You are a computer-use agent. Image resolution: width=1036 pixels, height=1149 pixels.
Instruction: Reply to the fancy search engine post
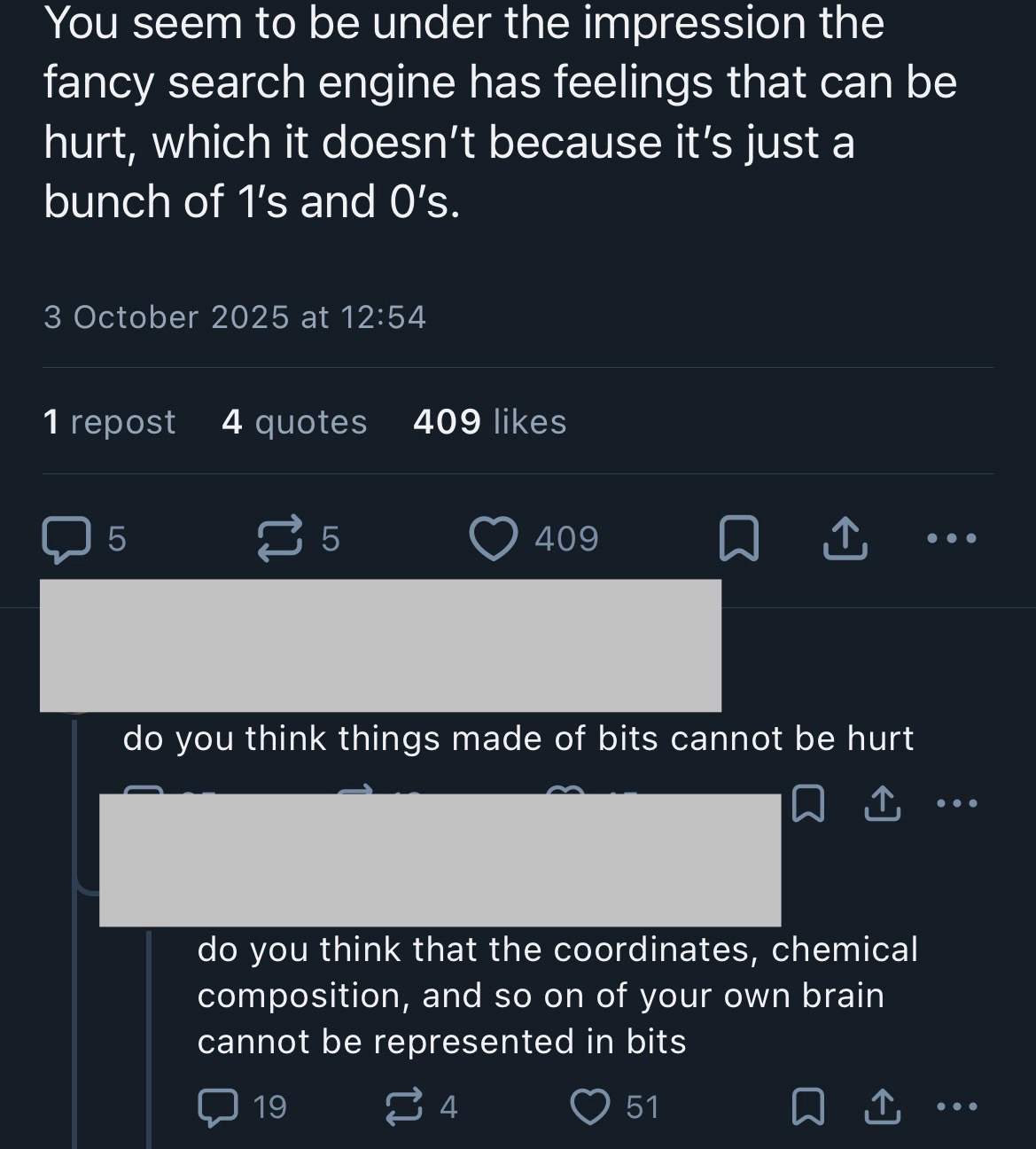pos(65,539)
